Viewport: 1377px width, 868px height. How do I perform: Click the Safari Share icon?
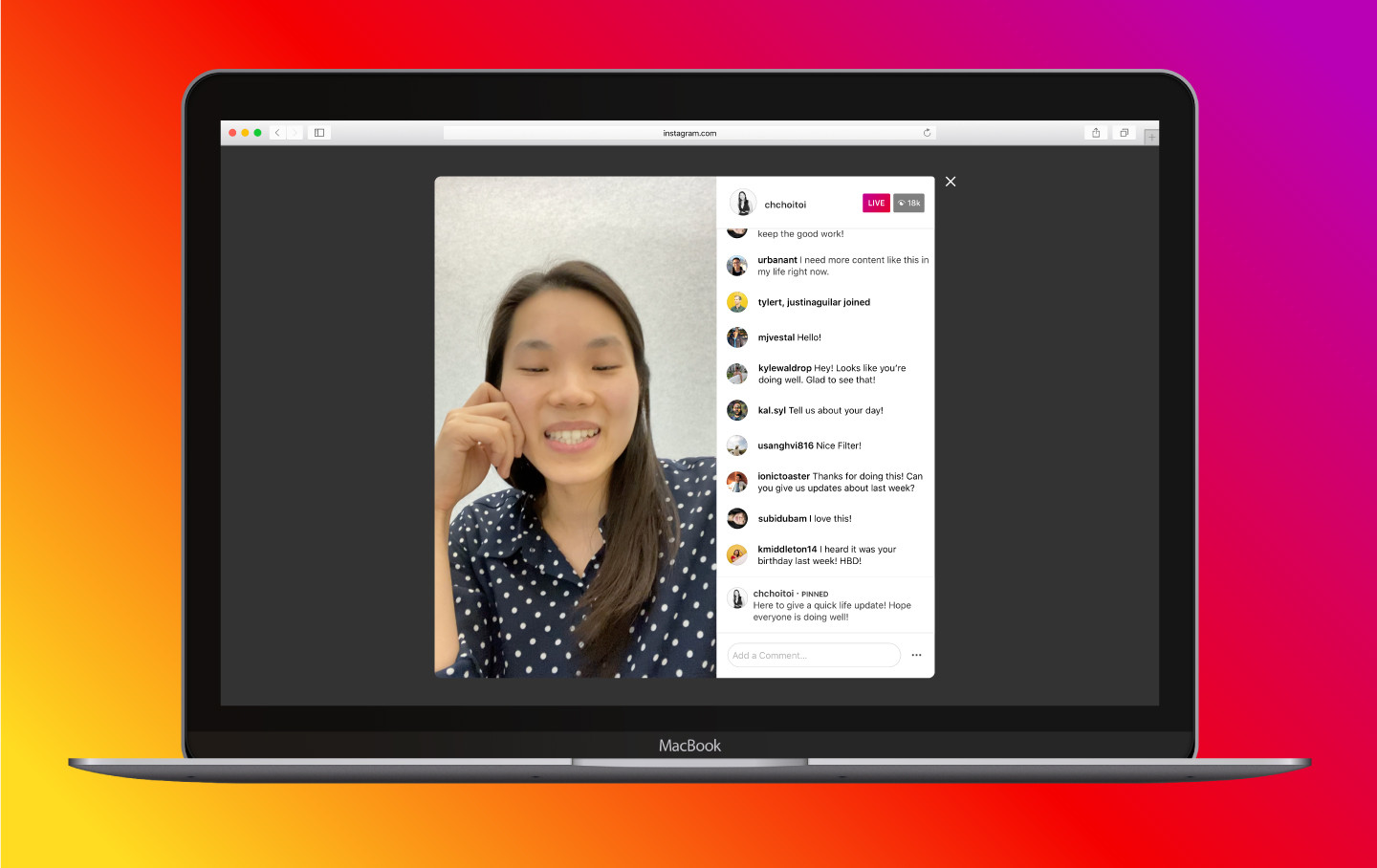click(x=1096, y=133)
